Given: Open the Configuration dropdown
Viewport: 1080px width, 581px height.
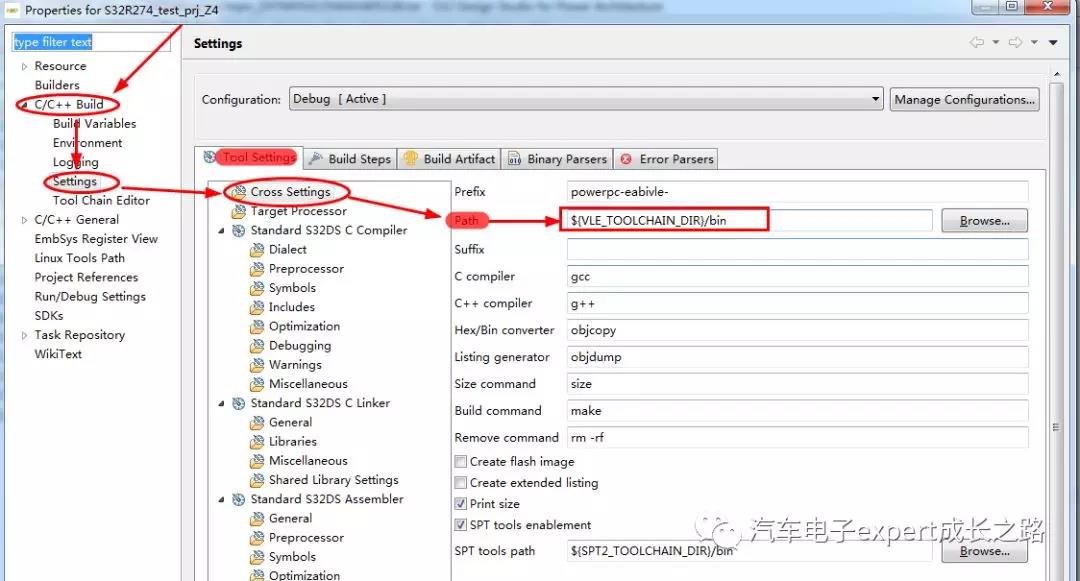Looking at the screenshot, I should pyautogui.click(x=876, y=100).
